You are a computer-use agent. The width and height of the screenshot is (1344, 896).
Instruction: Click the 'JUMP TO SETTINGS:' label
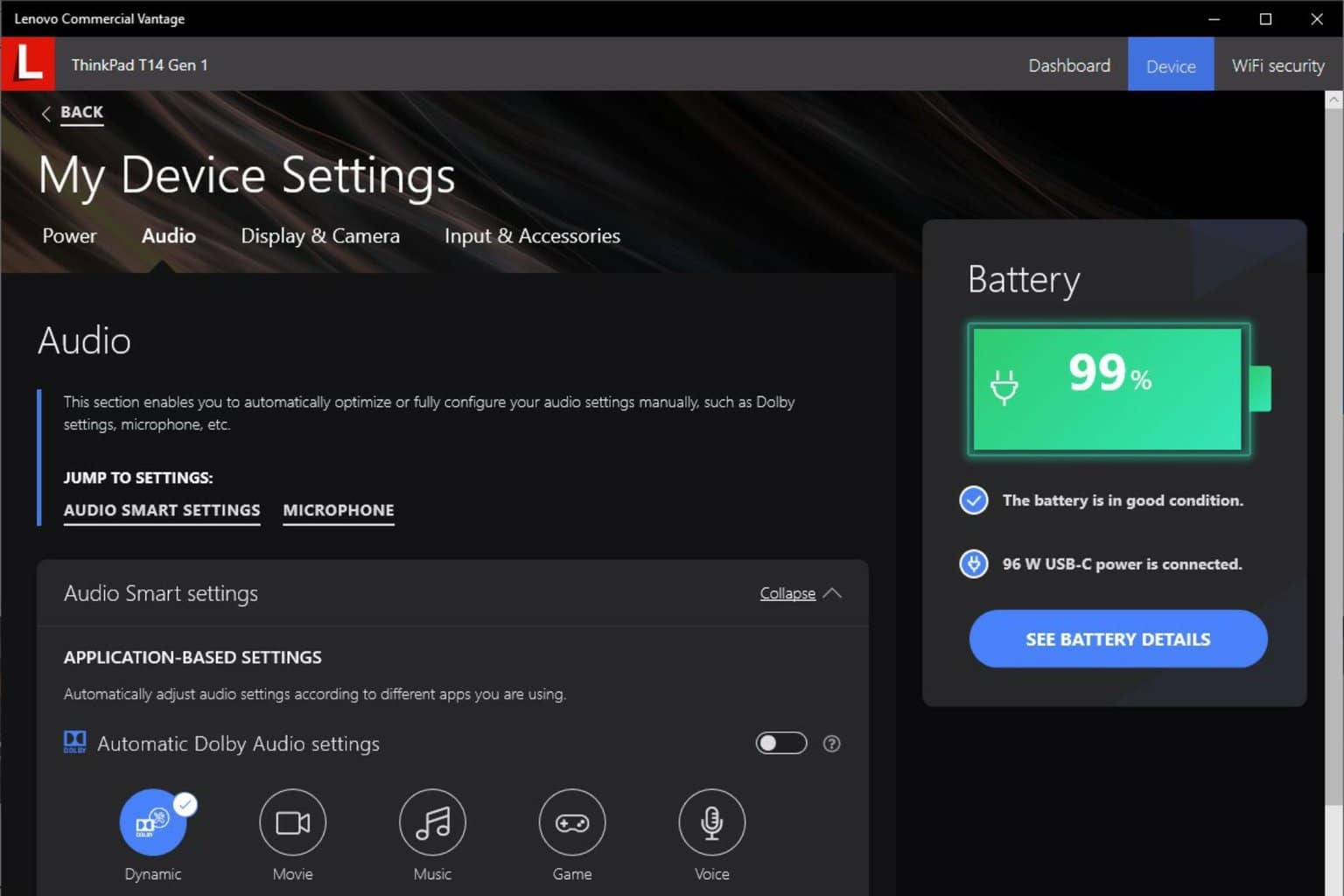coord(138,478)
